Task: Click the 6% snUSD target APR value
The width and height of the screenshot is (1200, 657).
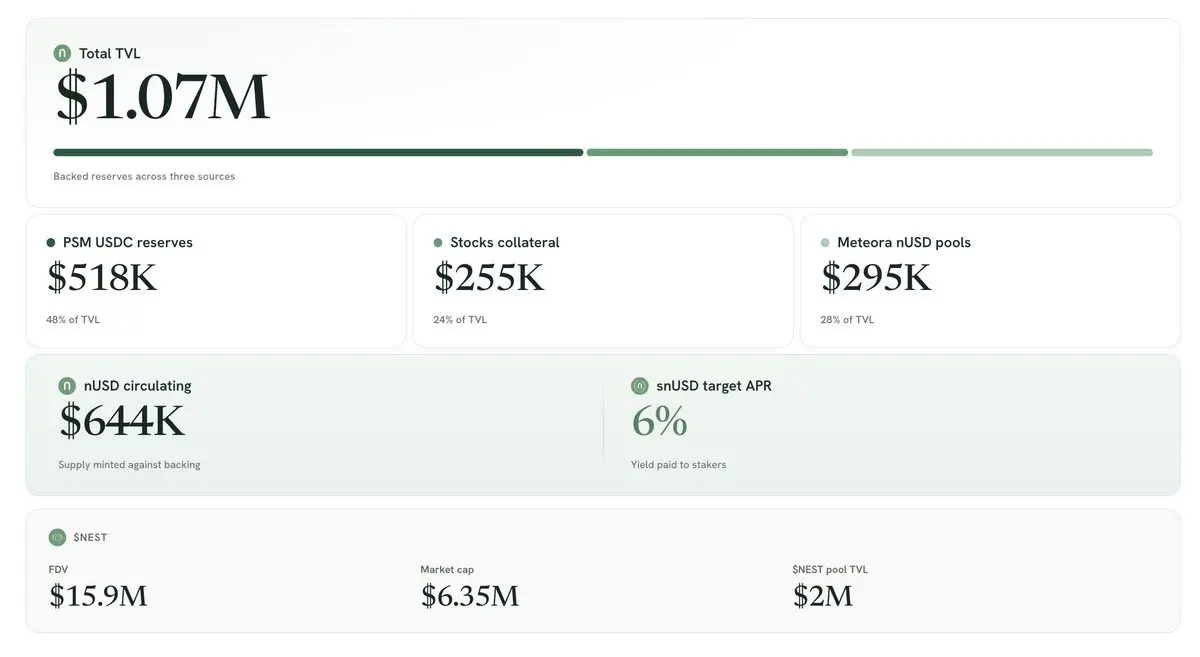Action: [659, 421]
